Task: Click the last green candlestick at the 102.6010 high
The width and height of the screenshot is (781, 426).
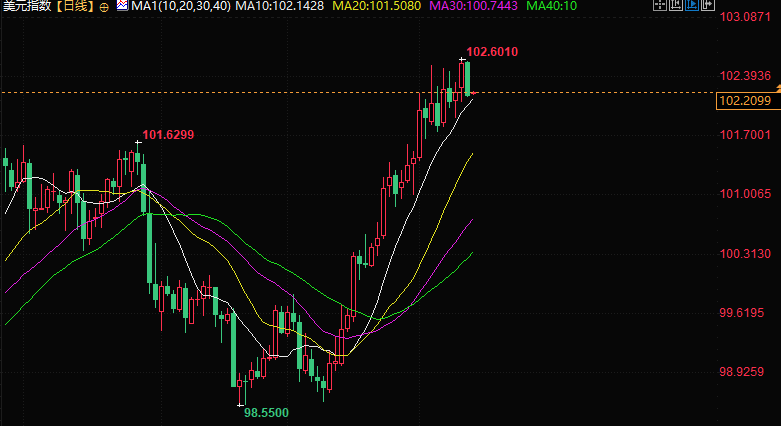Action: coord(468,78)
